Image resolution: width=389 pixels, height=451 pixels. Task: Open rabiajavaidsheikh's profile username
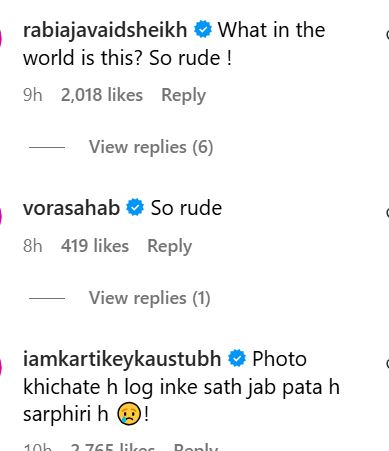[105, 31]
